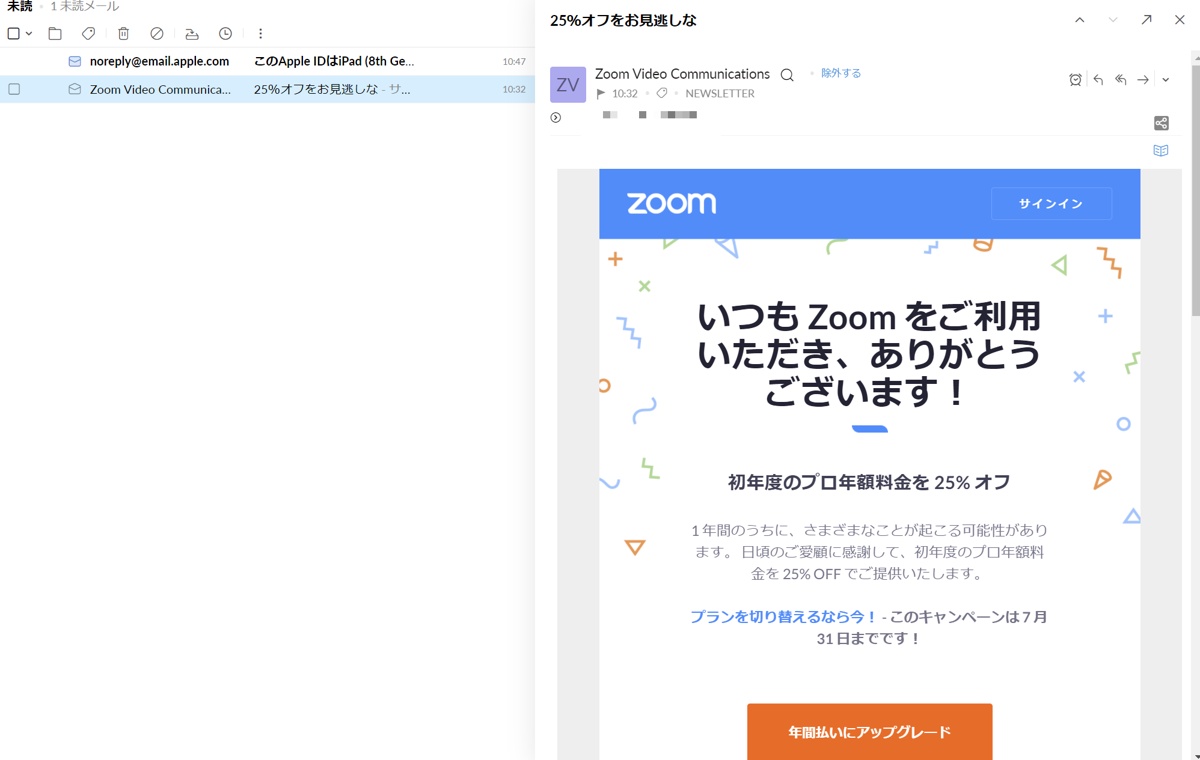
Task: Click the share icon in preview pane
Action: tap(1161, 123)
